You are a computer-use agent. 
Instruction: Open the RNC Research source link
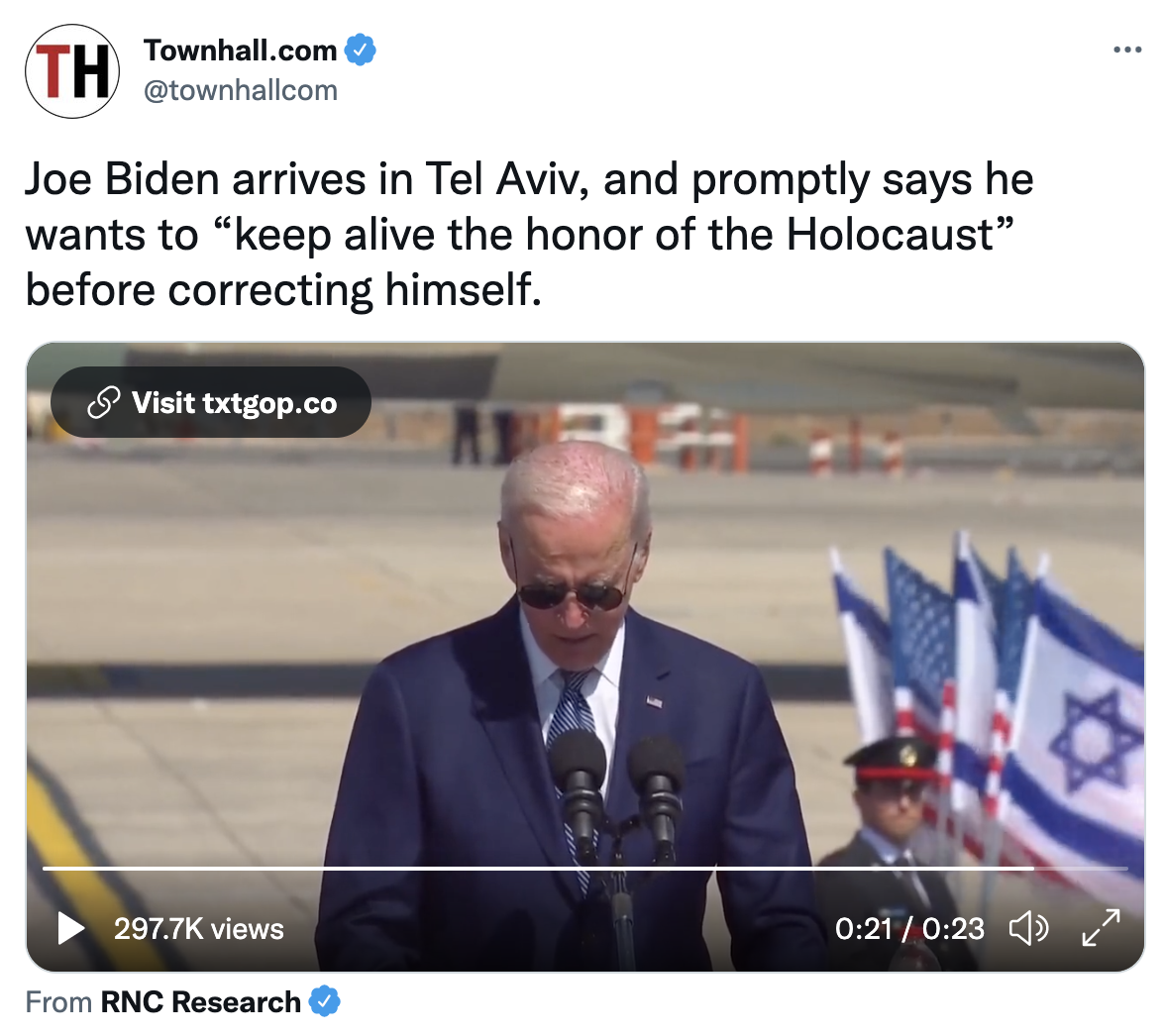pyautogui.click(x=200, y=1002)
